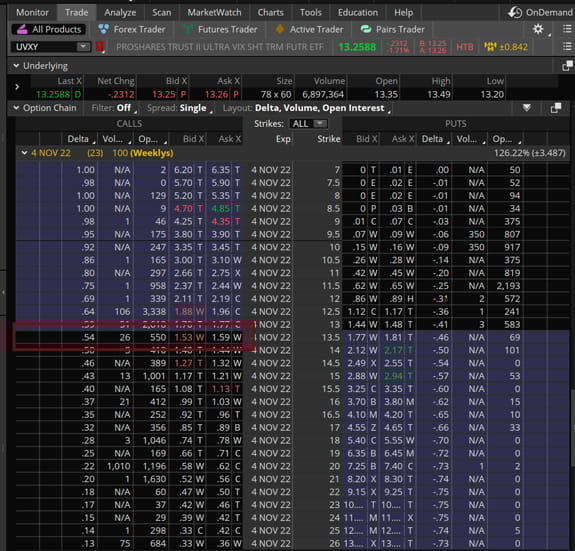Switch to the Analyze tab
The image size is (575, 551).
click(120, 12)
